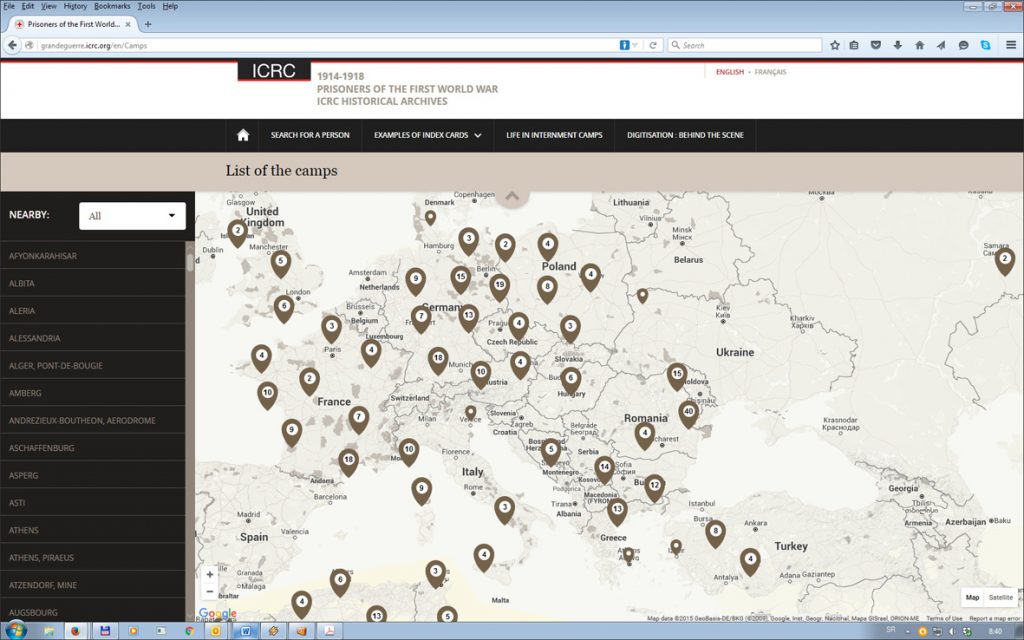Switch map to Satellite view
Screen dimensions: 1024x640
tap(1000, 597)
